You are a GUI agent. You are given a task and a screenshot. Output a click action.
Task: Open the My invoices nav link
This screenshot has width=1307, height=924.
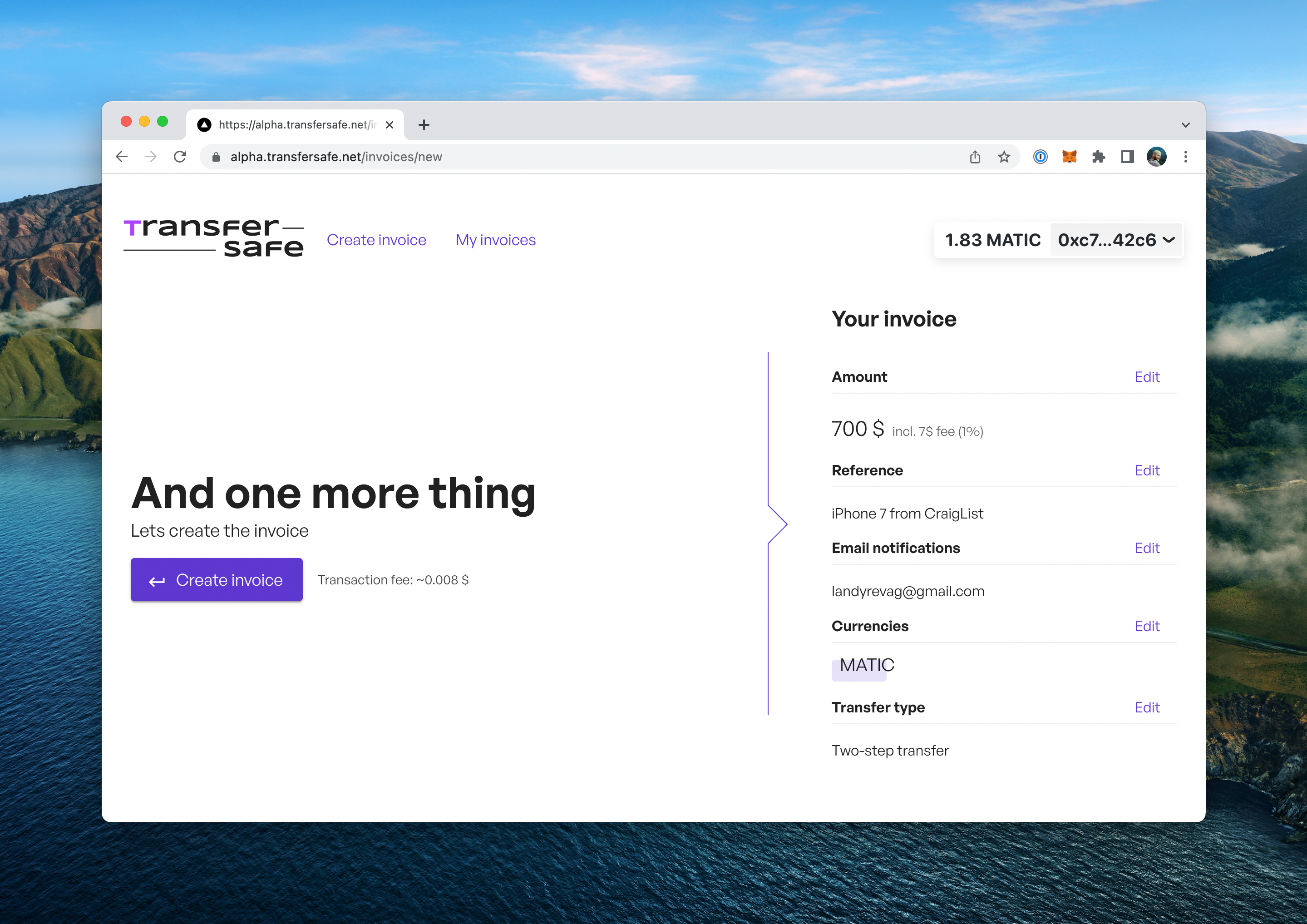click(495, 240)
